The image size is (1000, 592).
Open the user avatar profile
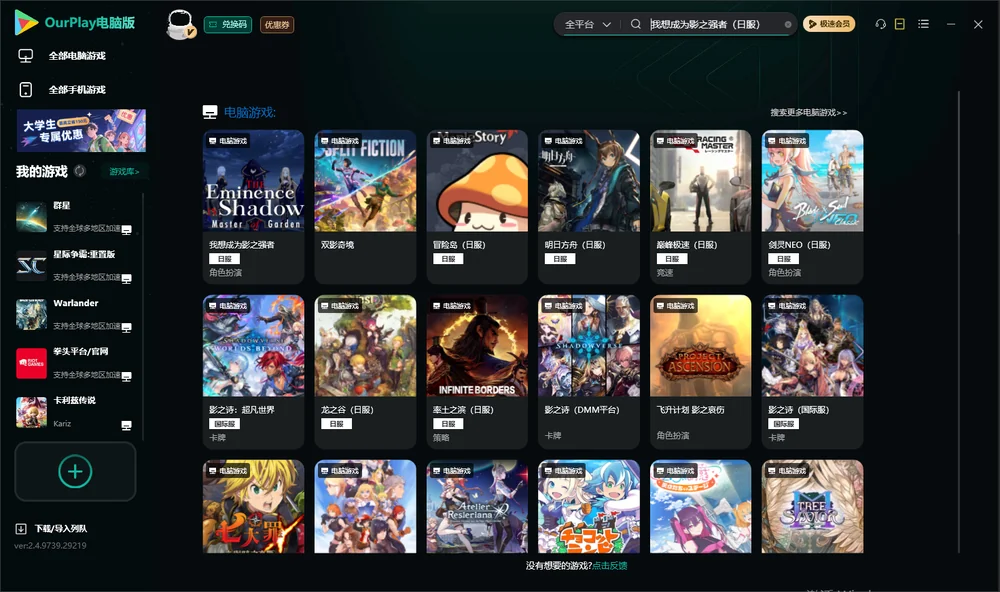180,24
